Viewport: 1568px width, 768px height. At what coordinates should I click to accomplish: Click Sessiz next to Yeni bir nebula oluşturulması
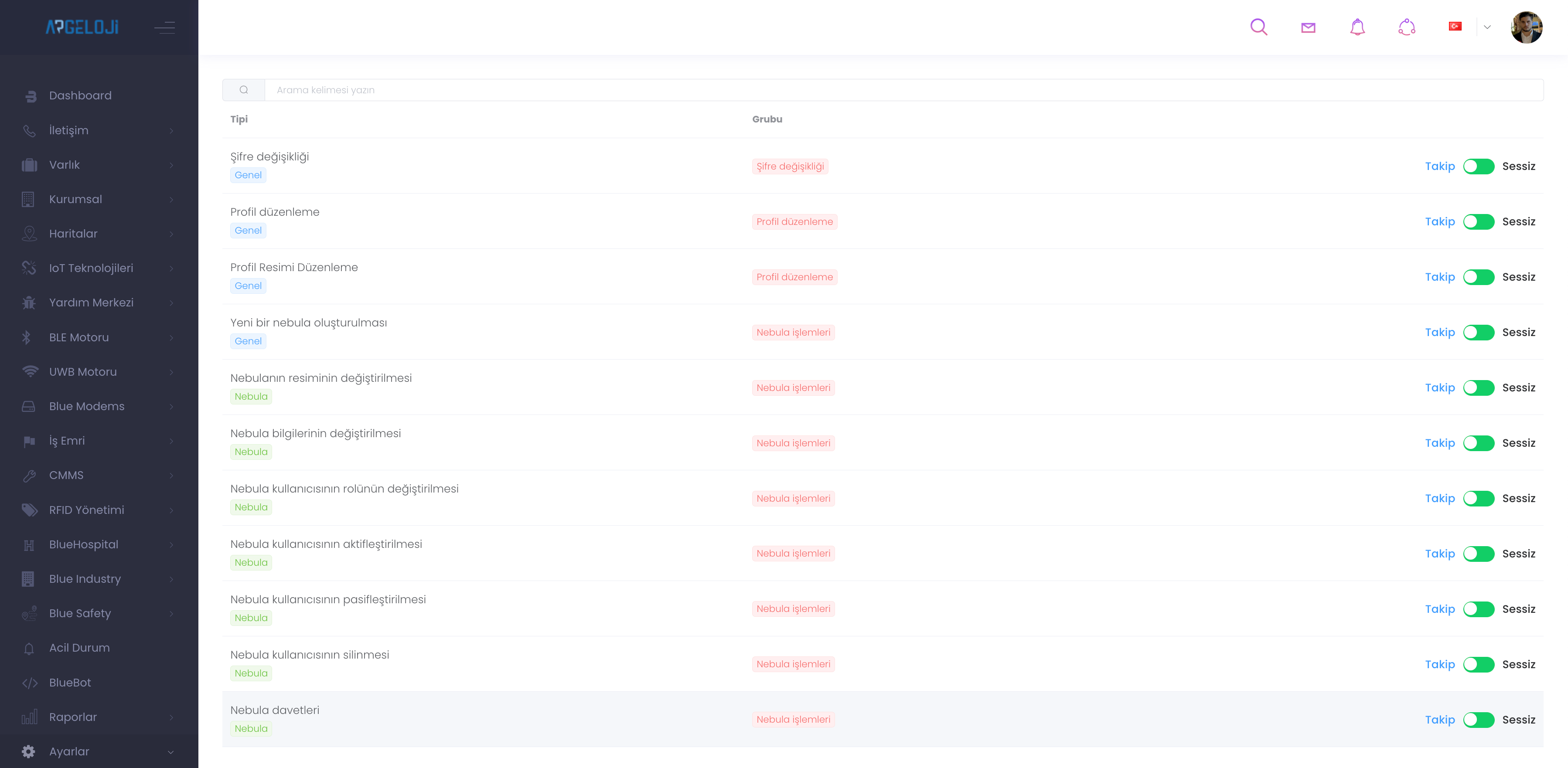[x=1519, y=332]
